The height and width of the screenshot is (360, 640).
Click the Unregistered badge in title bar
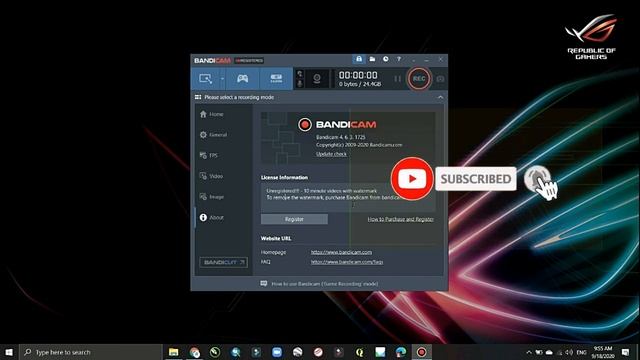[x=249, y=60]
